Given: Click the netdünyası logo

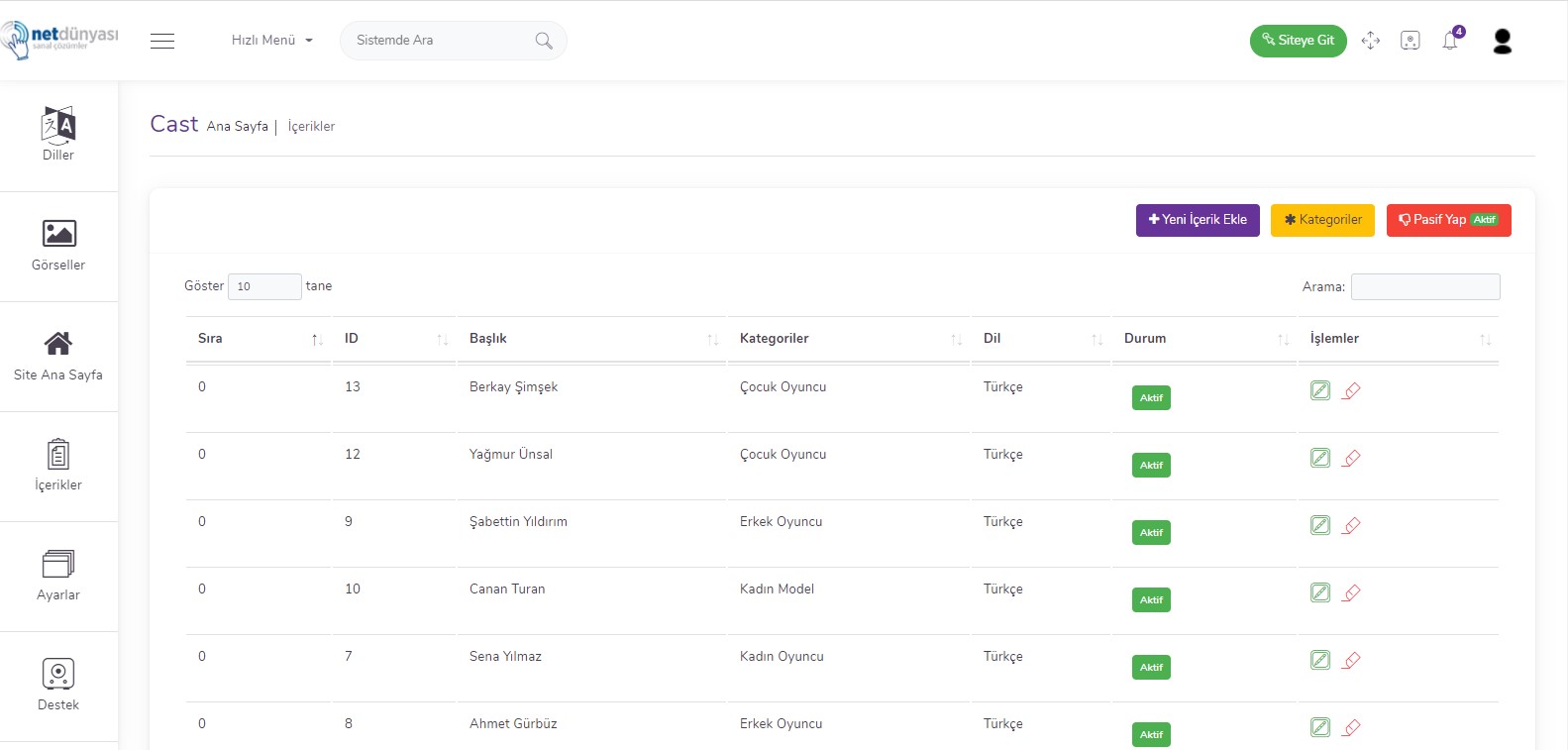Looking at the screenshot, I should [59, 40].
